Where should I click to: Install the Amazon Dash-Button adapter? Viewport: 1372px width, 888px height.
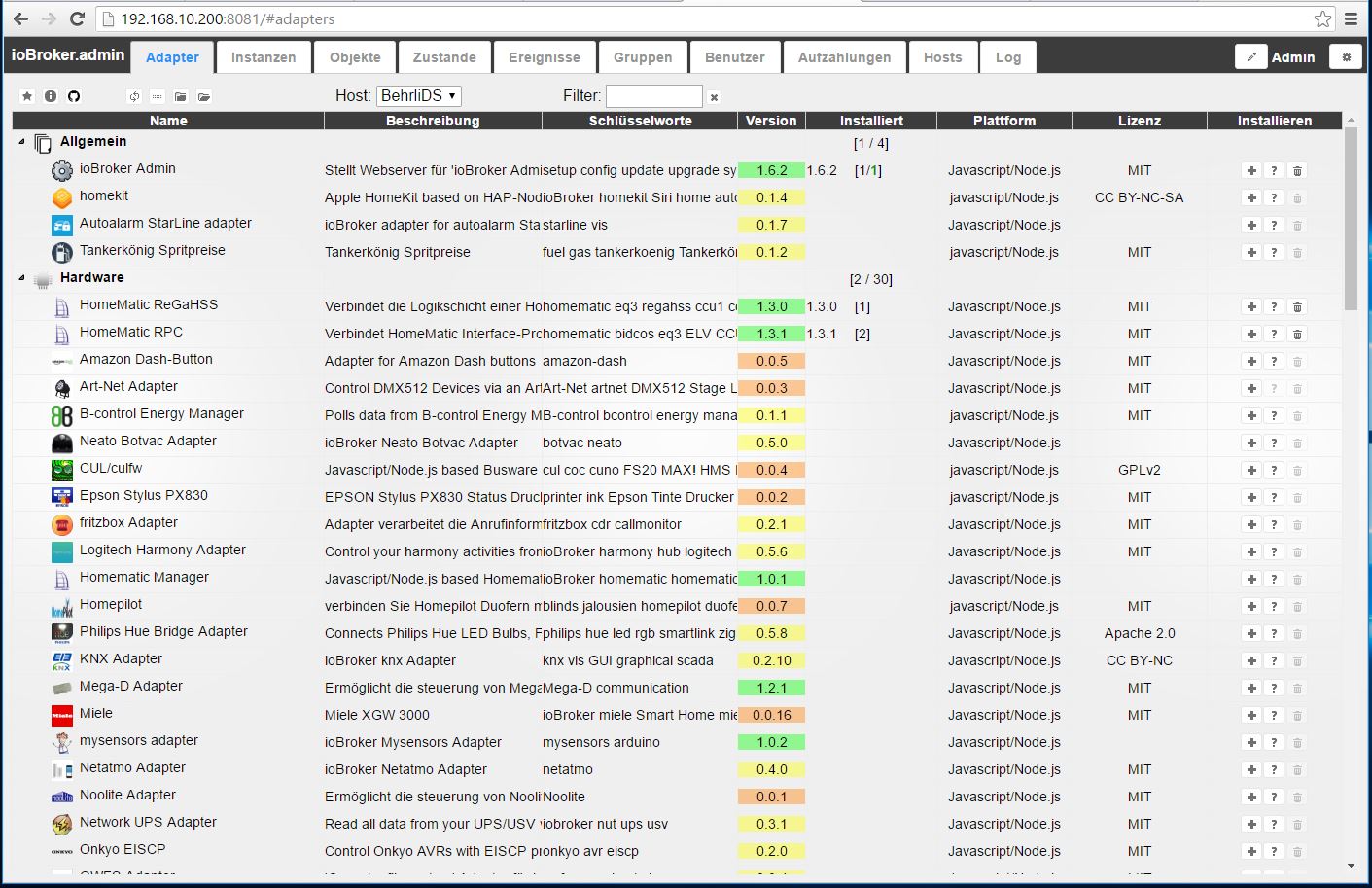pyautogui.click(x=1251, y=361)
